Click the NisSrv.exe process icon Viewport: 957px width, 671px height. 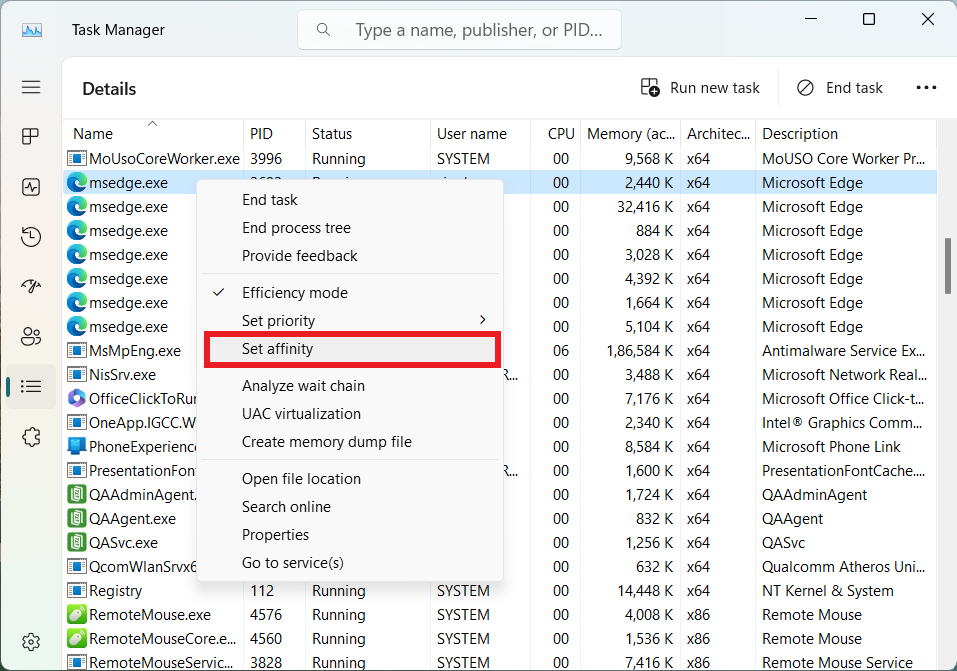(76, 374)
